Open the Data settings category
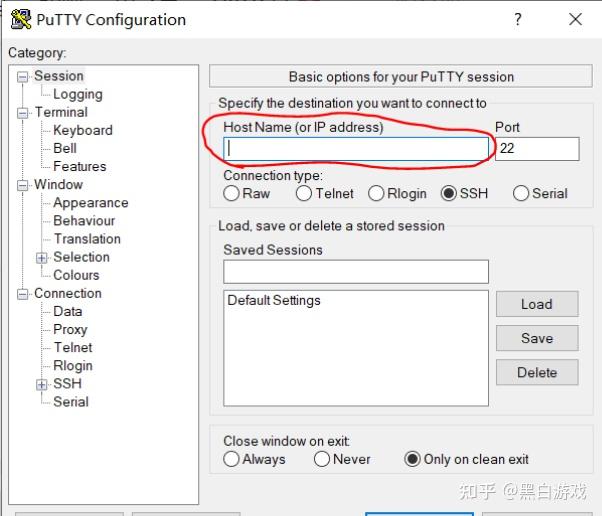 coord(68,311)
